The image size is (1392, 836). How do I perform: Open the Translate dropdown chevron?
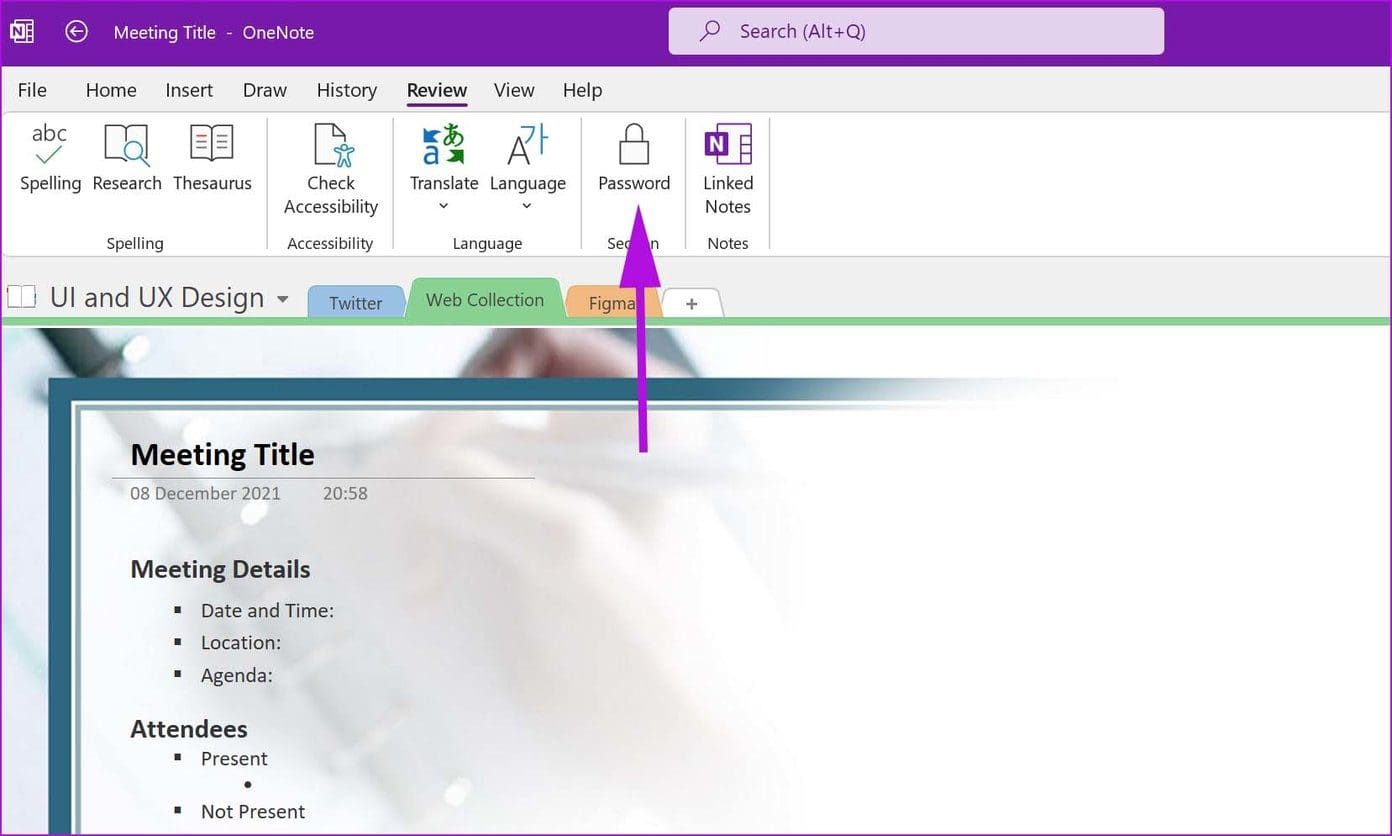(x=443, y=205)
